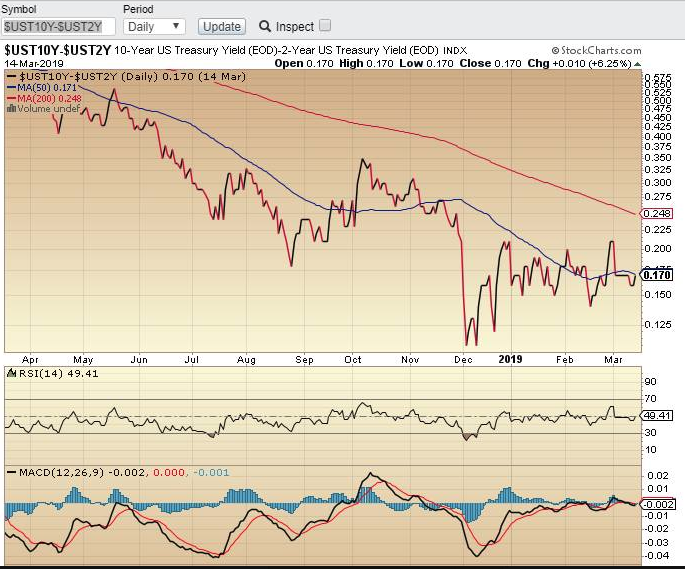Click the MA(50) 0.171 legend entry
The height and width of the screenshot is (569, 685).
[42, 87]
